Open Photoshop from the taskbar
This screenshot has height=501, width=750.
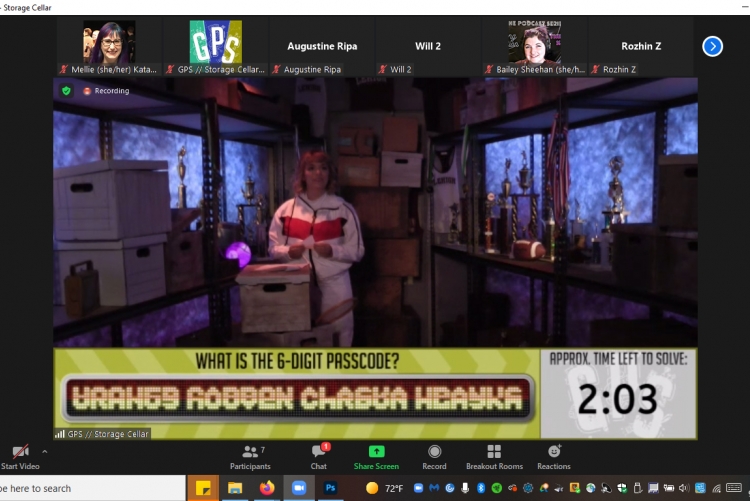329,488
